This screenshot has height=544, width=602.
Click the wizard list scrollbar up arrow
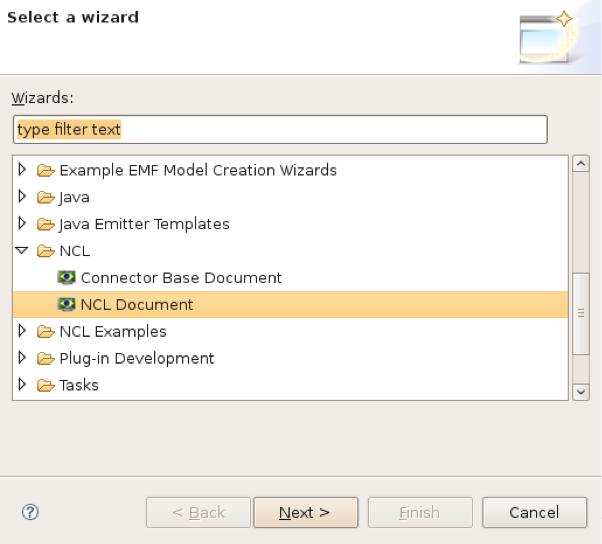(581, 164)
